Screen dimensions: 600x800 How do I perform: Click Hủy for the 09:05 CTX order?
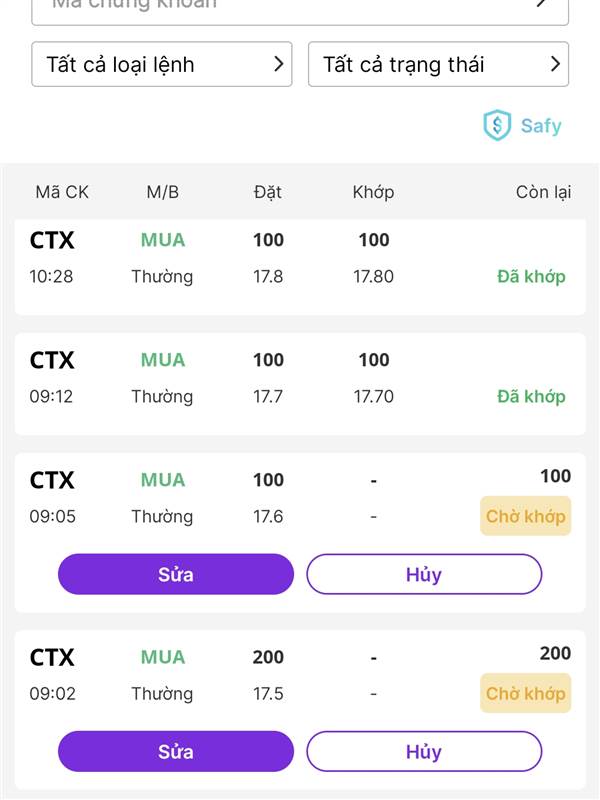pos(424,574)
